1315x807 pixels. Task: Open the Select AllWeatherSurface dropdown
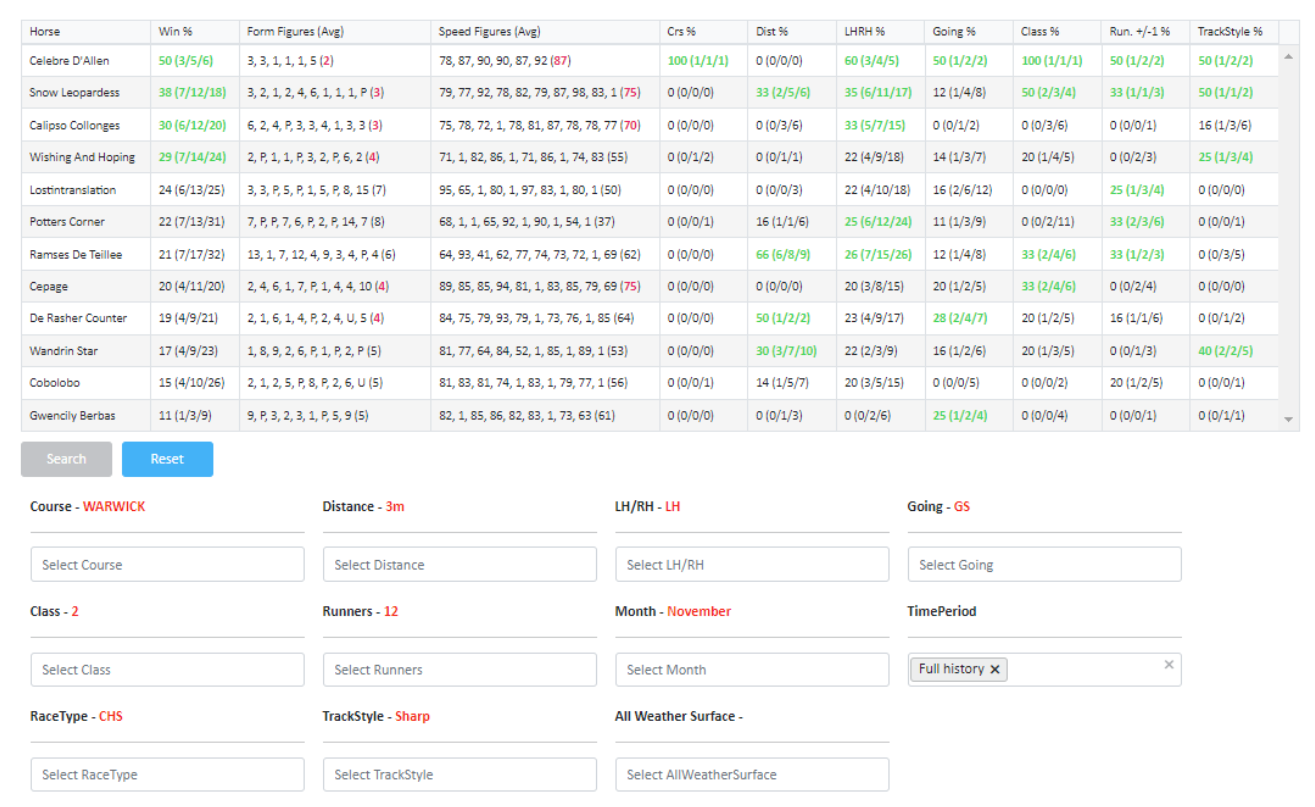tap(752, 774)
